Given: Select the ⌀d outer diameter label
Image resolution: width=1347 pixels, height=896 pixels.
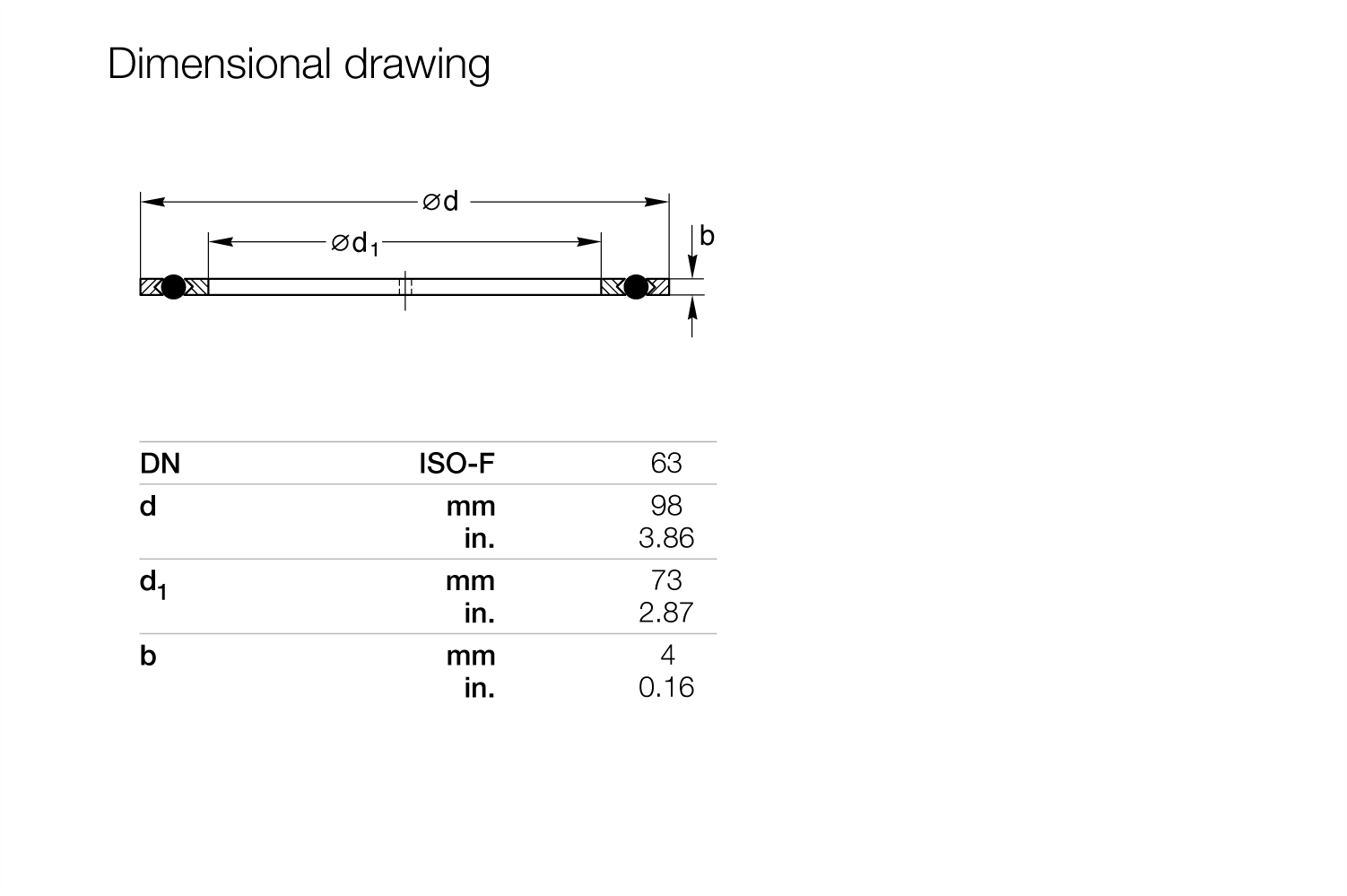Looking at the screenshot, I should pyautogui.click(x=440, y=202).
